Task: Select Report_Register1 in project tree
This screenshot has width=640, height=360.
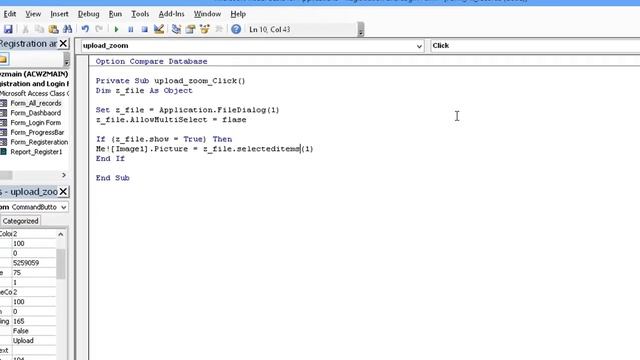Action: [36, 152]
